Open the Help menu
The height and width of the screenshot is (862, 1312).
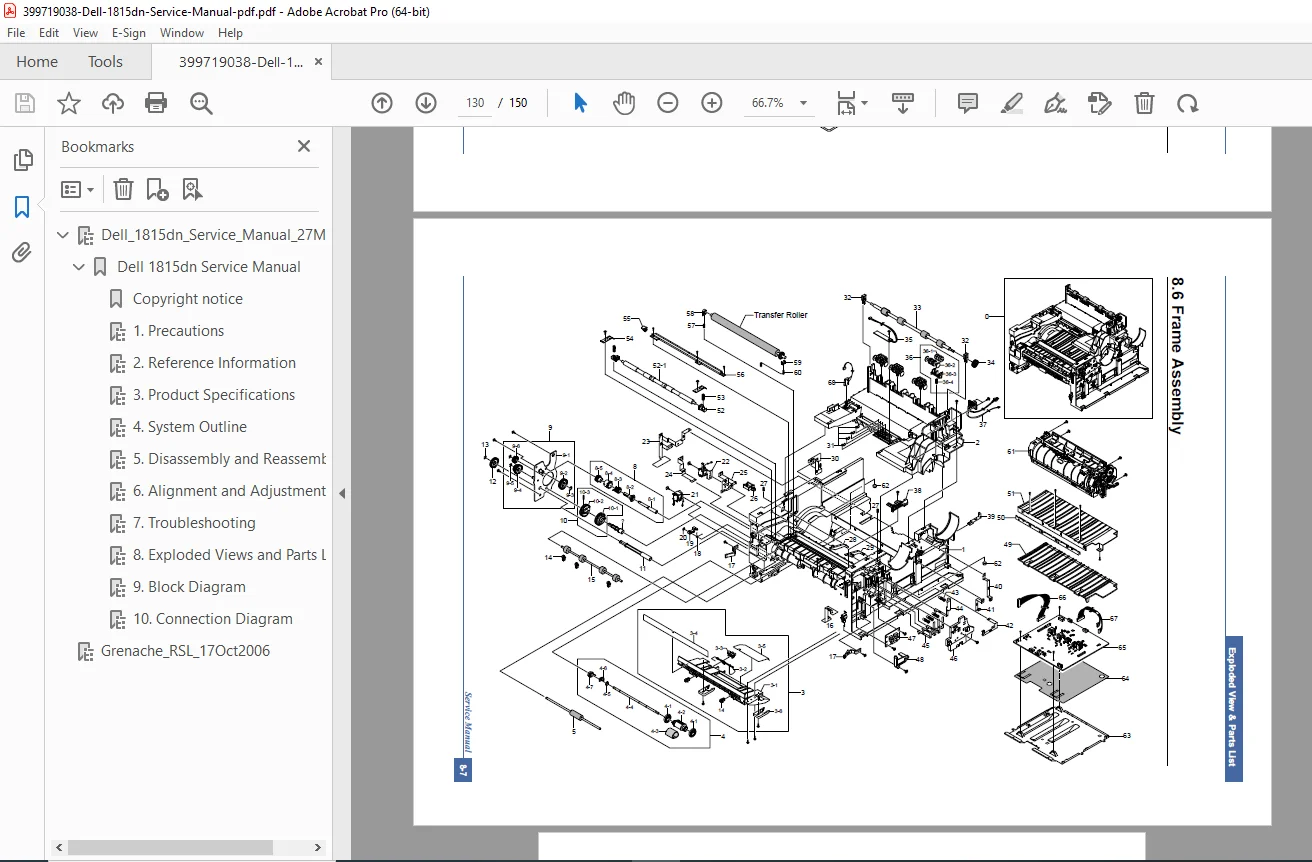coord(230,32)
